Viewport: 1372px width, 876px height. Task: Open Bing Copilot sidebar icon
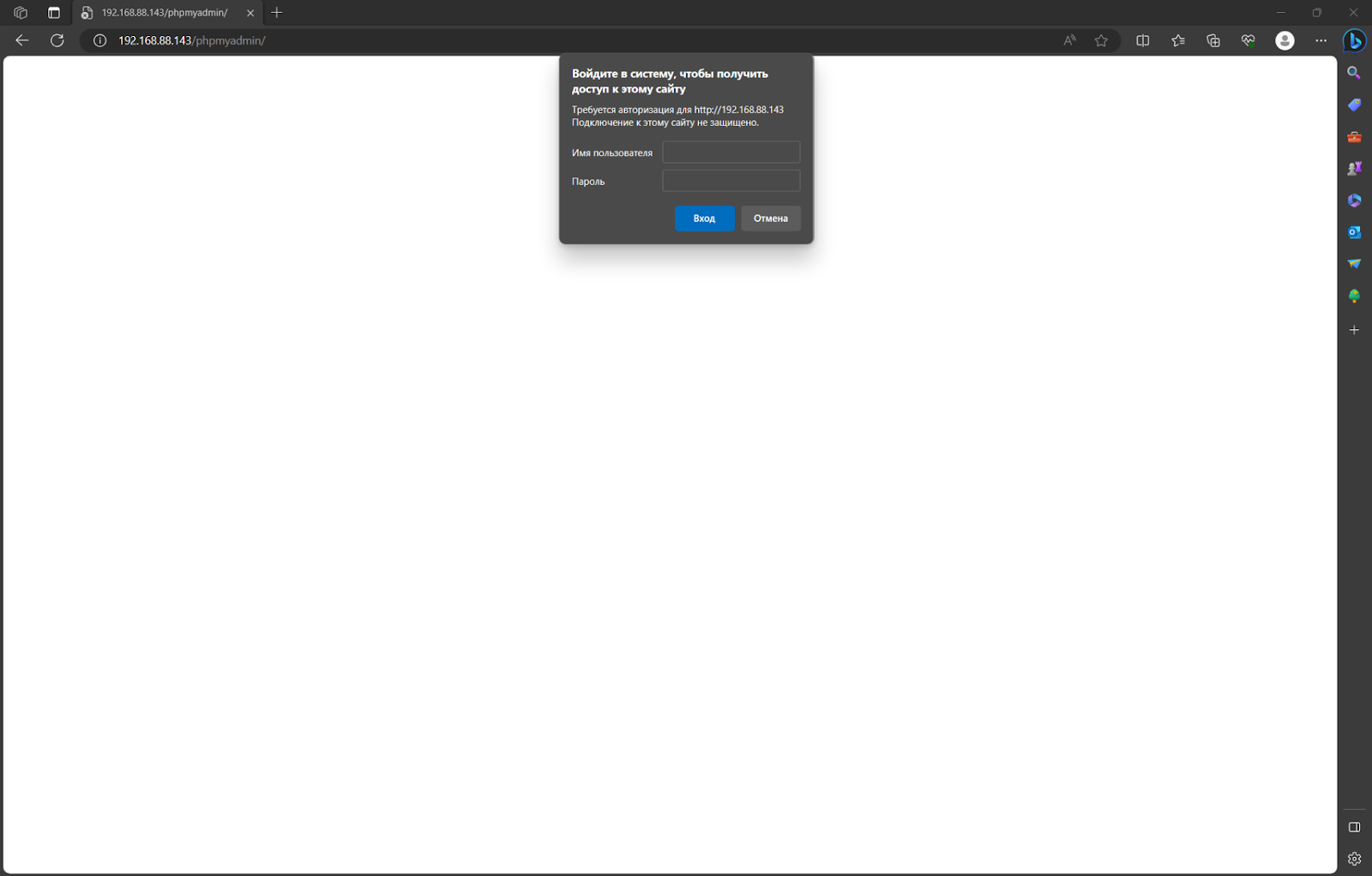click(1355, 40)
